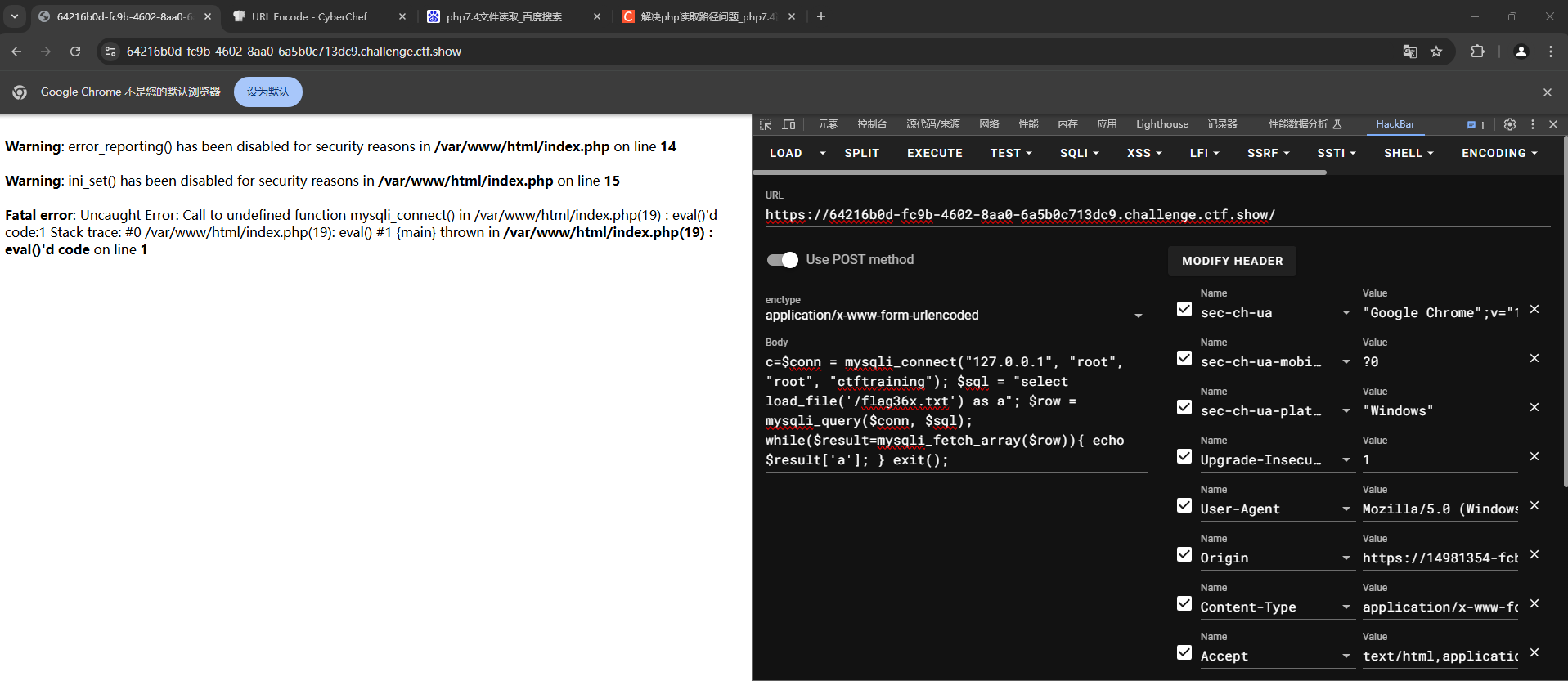Expand the LOAD split arrow
The height and width of the screenshot is (681, 1568).
point(822,153)
